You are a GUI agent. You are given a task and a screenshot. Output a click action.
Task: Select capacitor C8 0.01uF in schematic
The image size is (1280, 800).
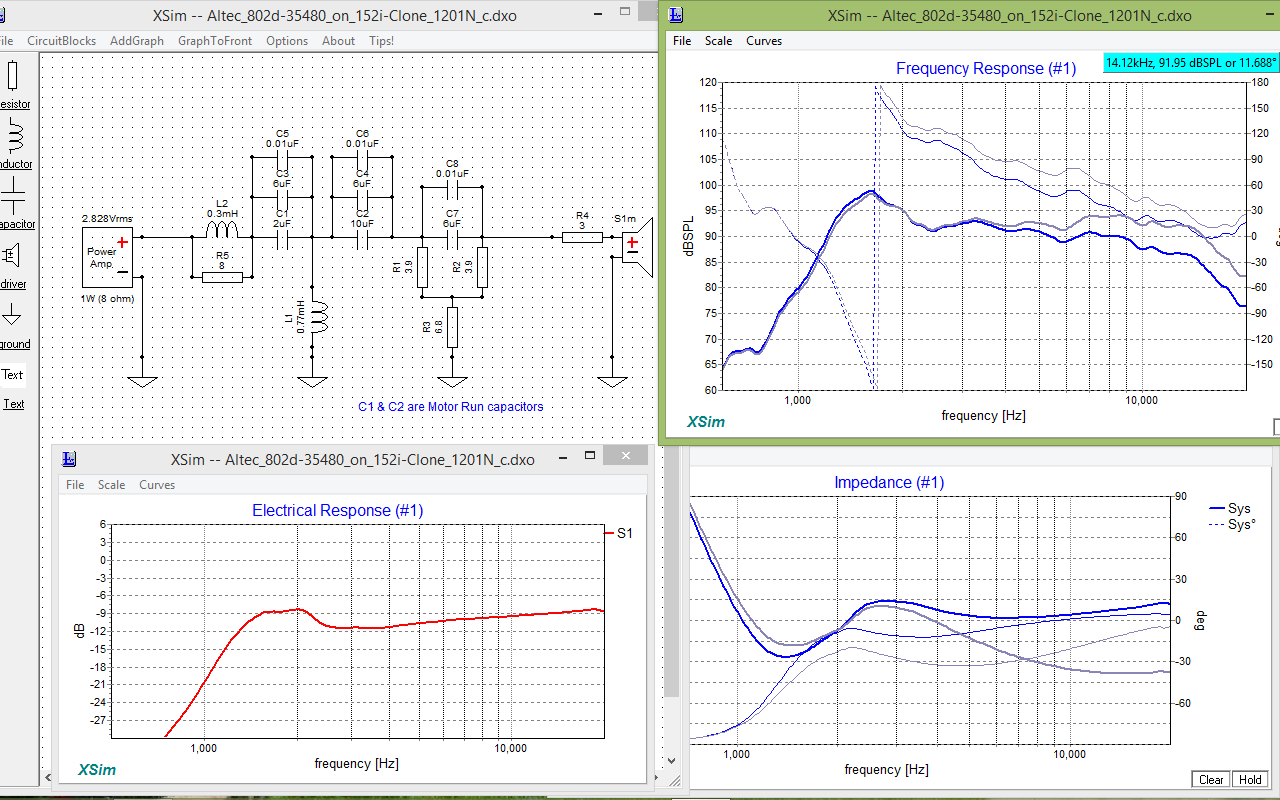coord(452,187)
